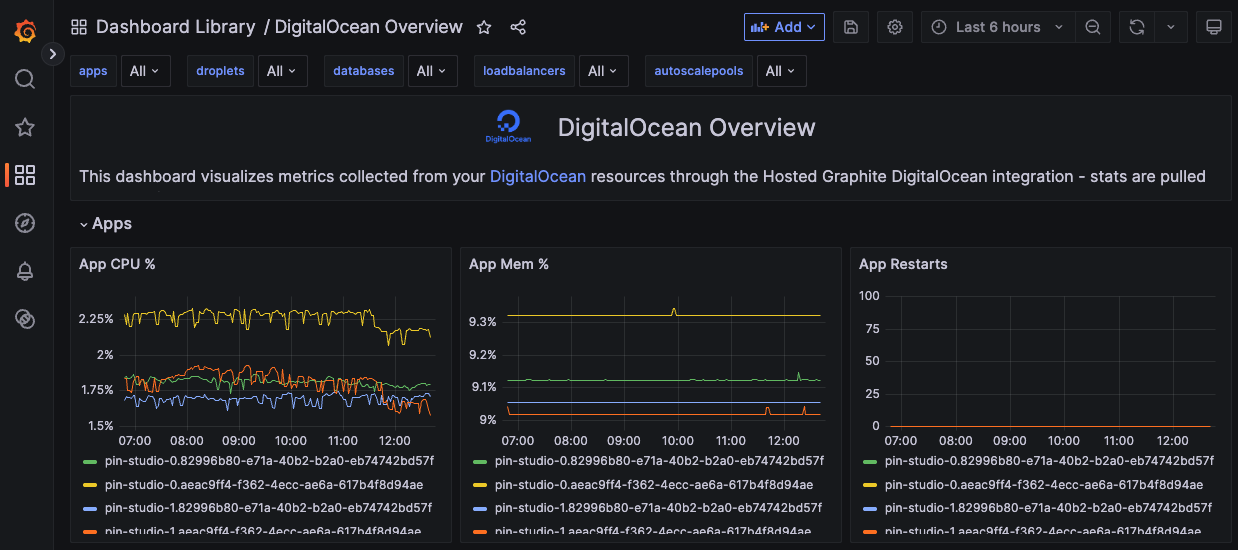
Task: Toggle yellow pin-studio-0.aeac9ff4 series in App Mem legend
Action: (x=653, y=484)
